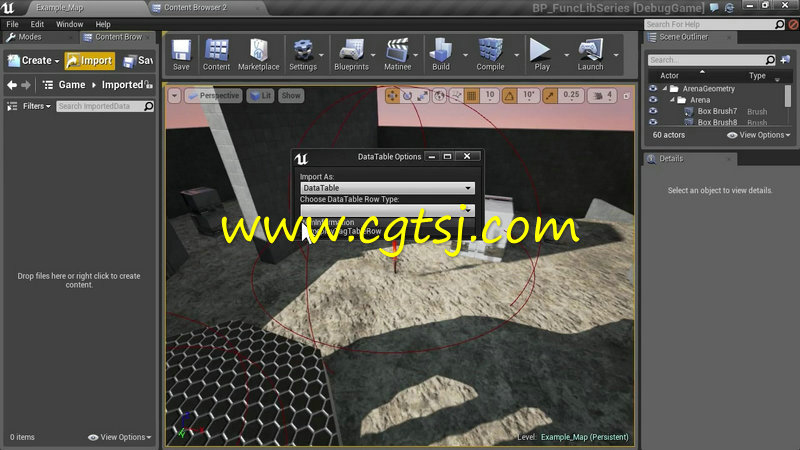800x450 pixels.
Task: Click the magnifier in Search For Help
Action: tap(779, 24)
